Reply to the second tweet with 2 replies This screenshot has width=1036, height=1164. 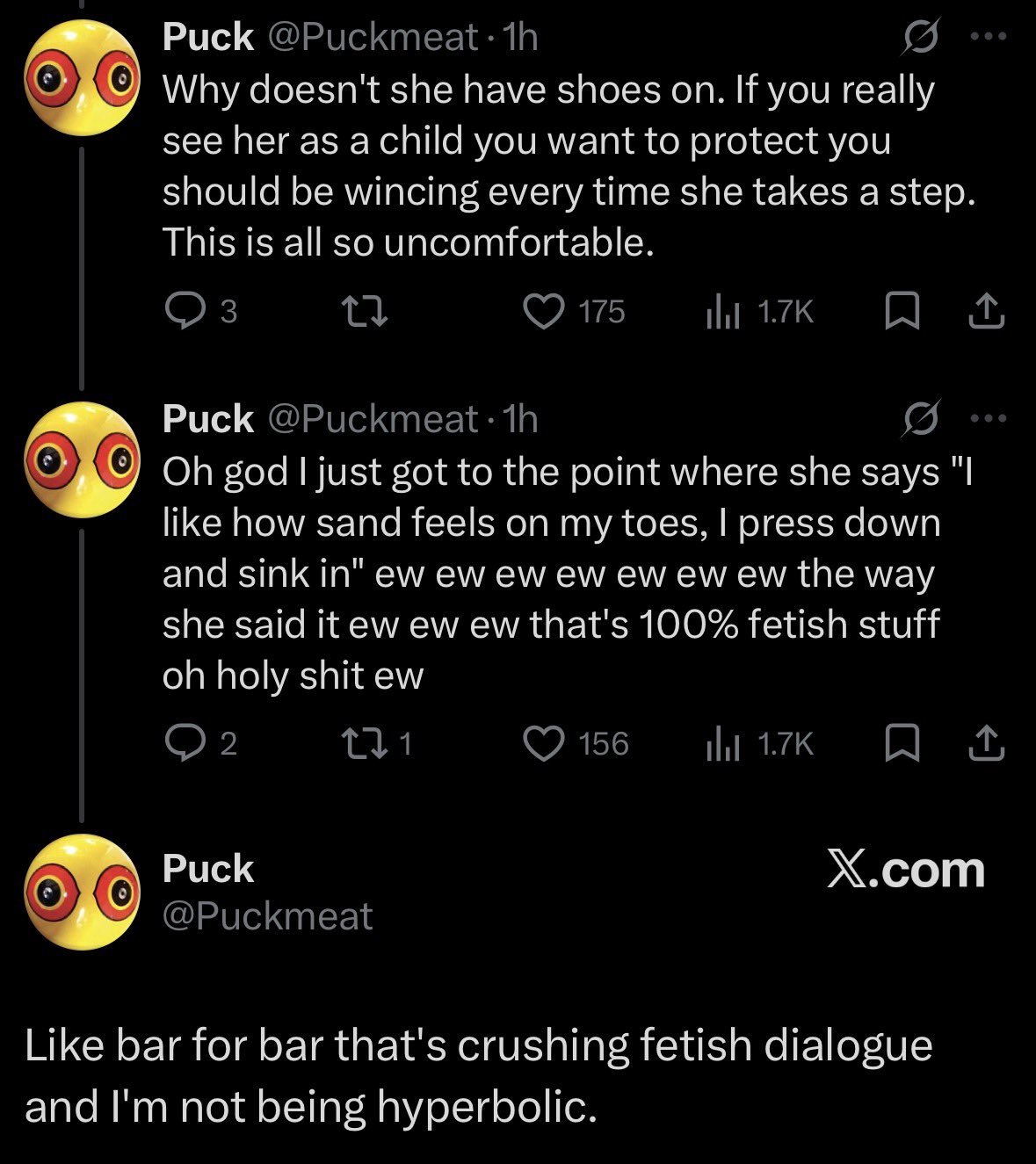tap(185, 743)
